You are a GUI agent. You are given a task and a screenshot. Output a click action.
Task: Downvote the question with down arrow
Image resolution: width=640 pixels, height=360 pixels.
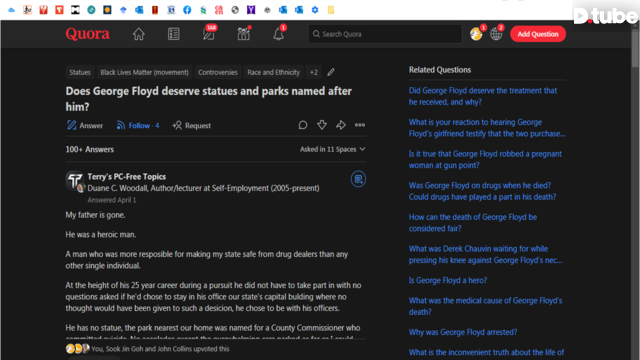coord(322,125)
